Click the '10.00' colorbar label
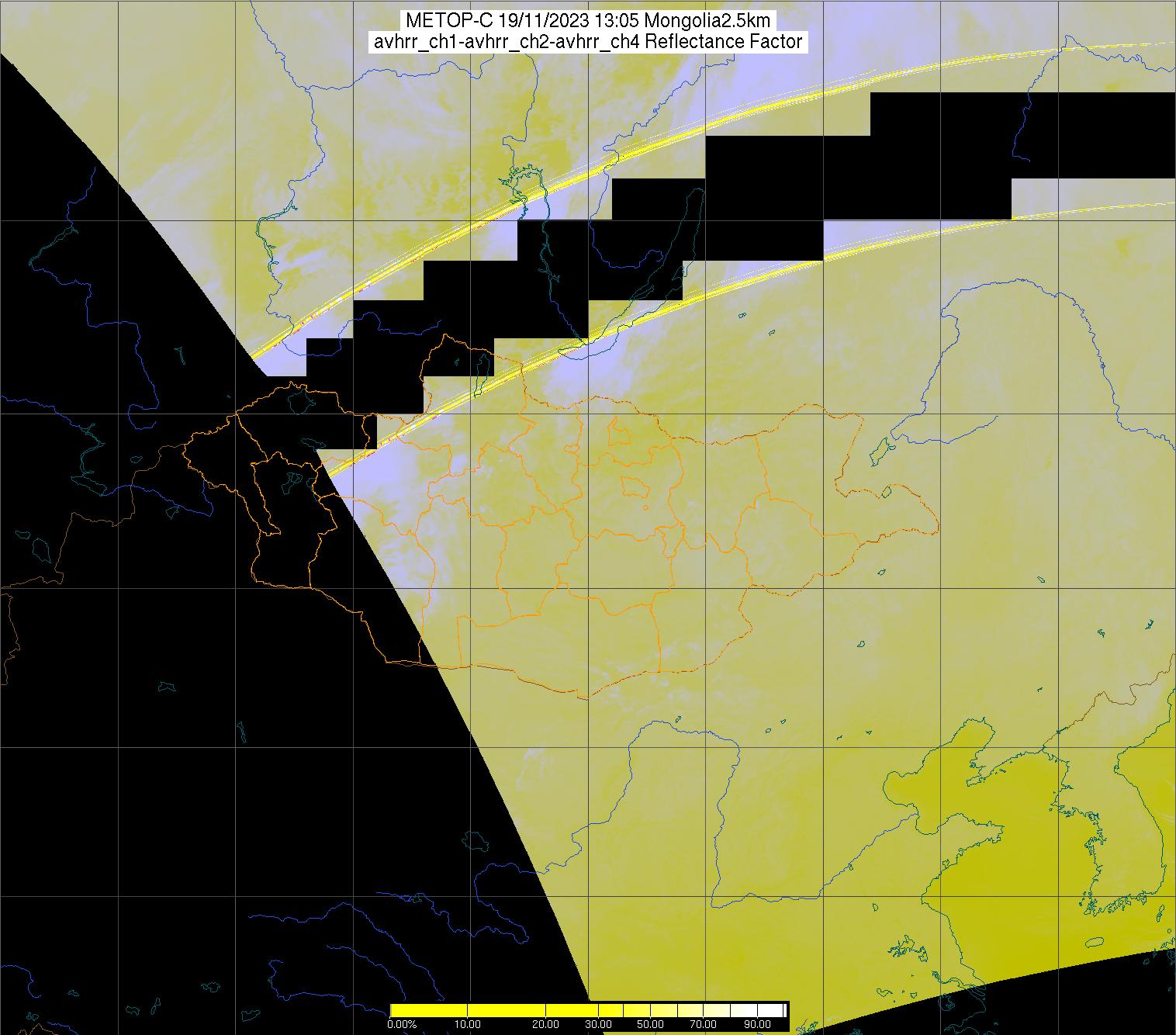Screen dimensions: 1176x1035 [468, 1024]
